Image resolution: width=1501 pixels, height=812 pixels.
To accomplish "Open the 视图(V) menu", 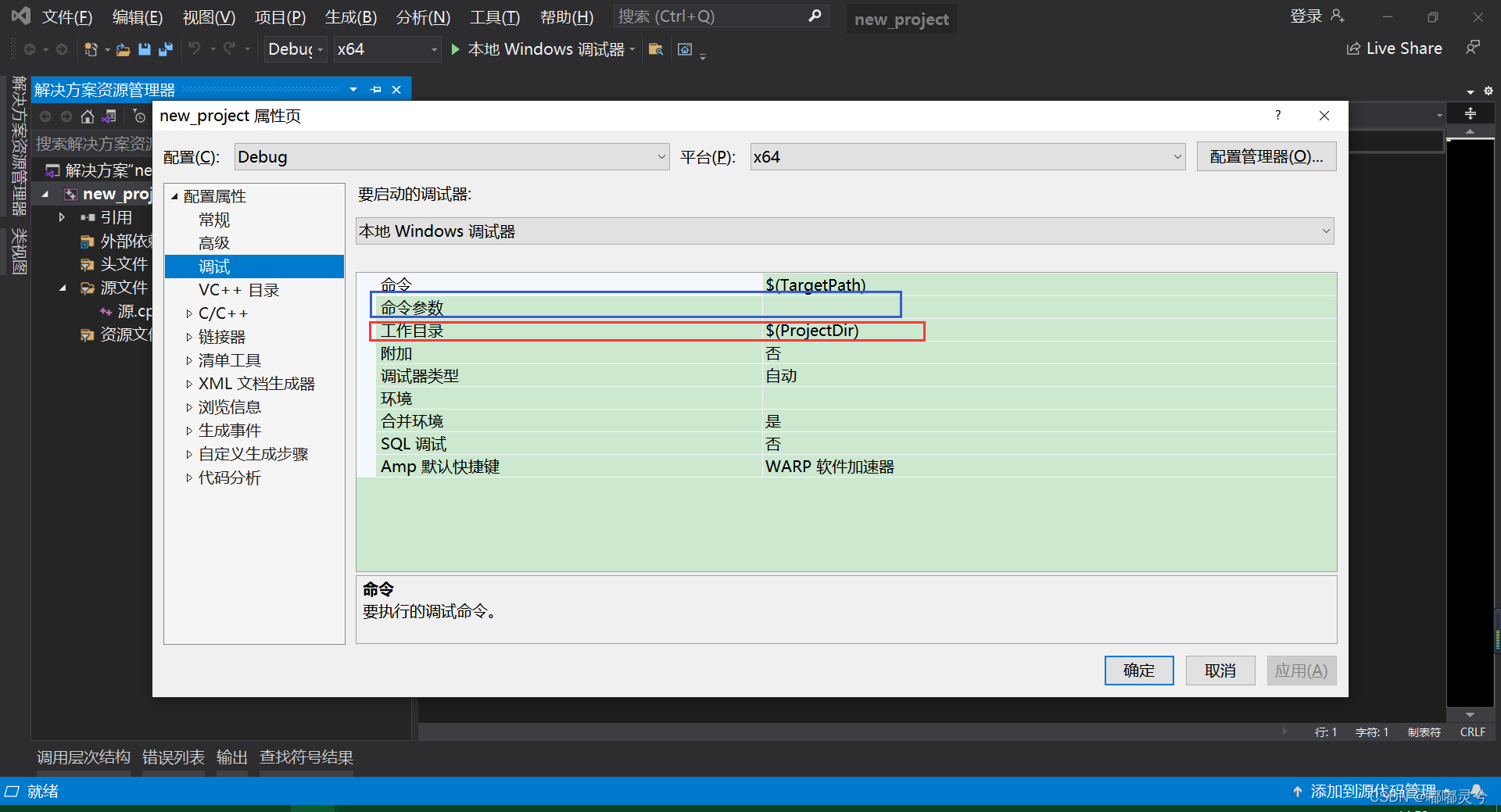I will (209, 16).
